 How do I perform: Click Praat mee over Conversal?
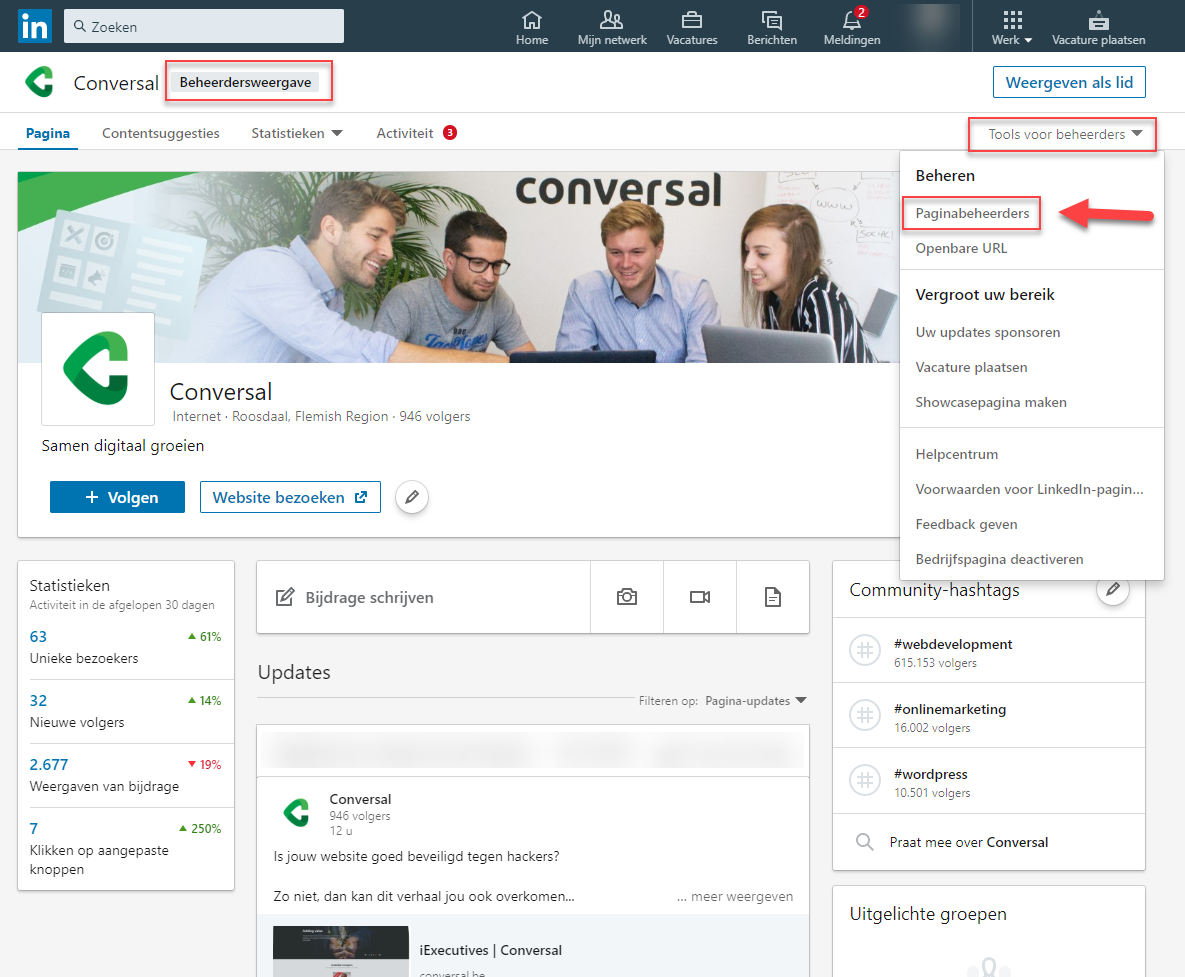point(968,842)
